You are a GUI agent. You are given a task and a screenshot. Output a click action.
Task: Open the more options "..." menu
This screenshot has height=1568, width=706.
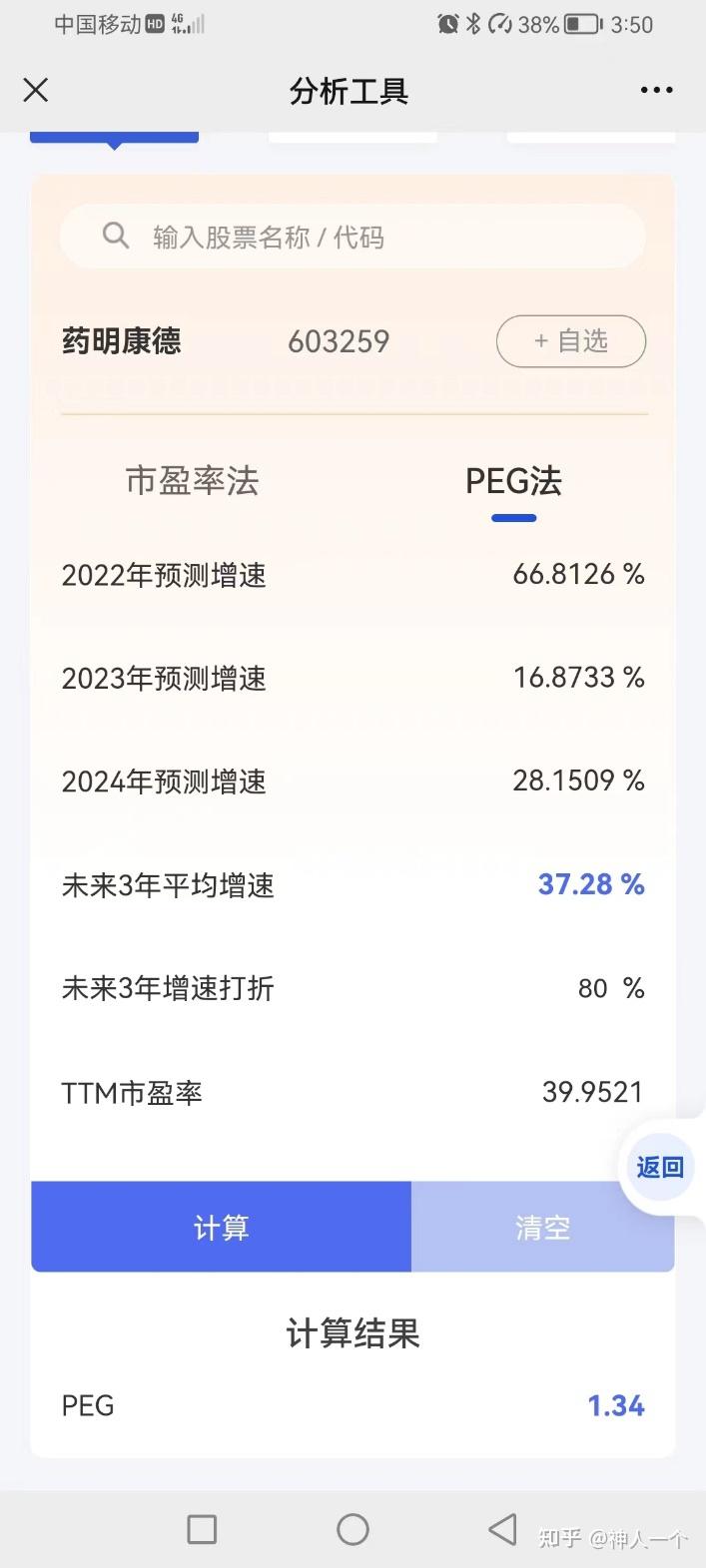tap(656, 90)
